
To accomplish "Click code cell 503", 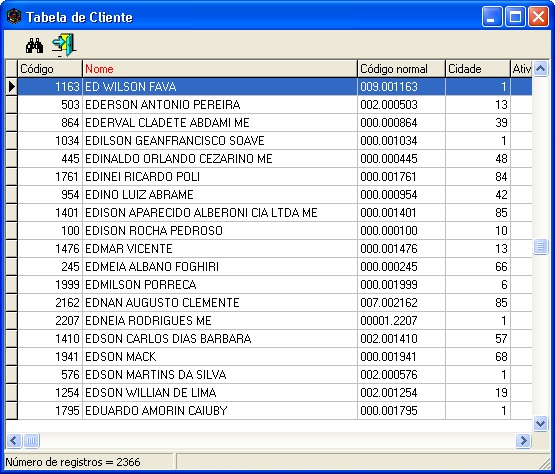I will click(x=50, y=105).
